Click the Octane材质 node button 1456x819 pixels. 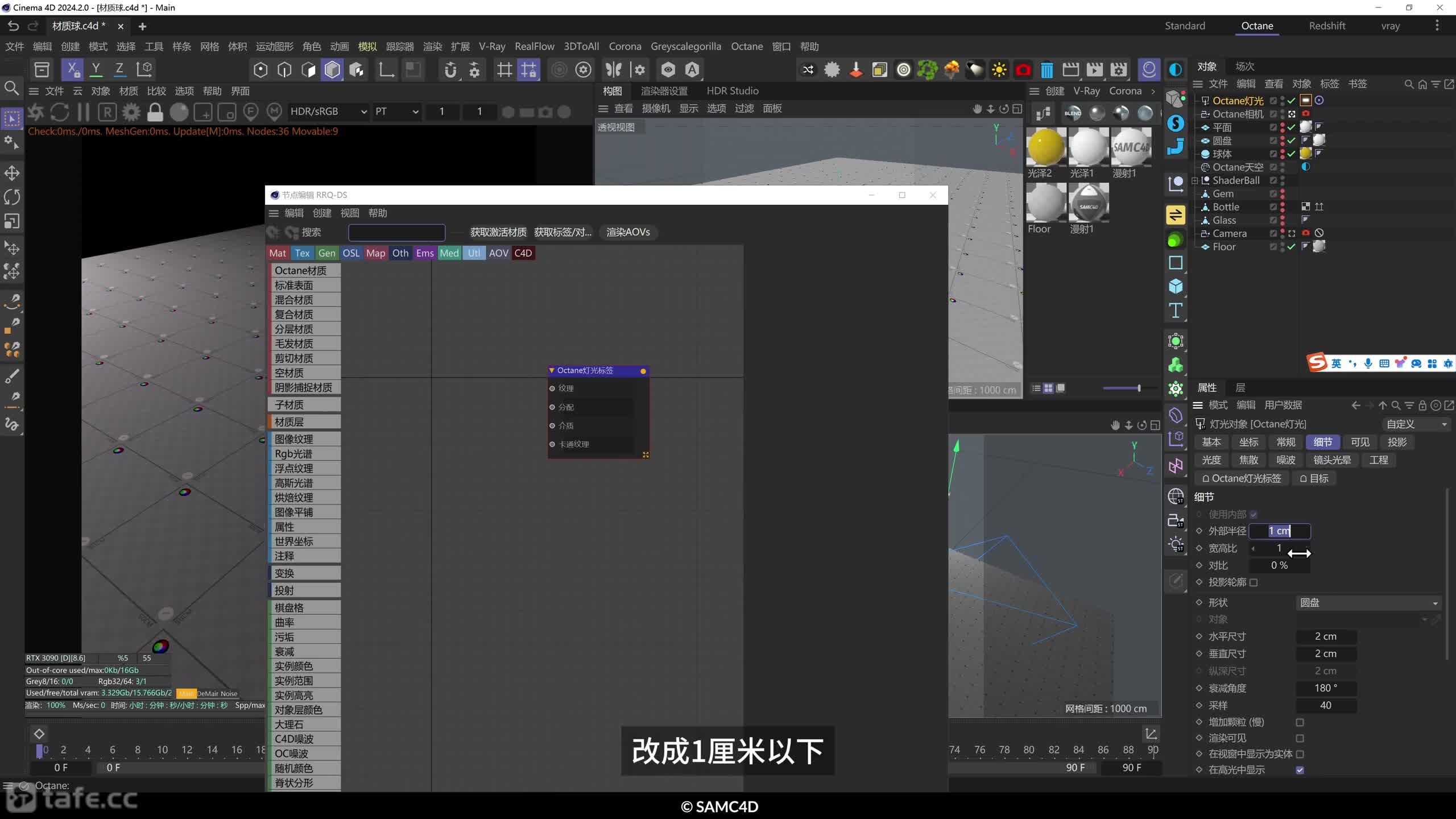pyautogui.click(x=304, y=271)
